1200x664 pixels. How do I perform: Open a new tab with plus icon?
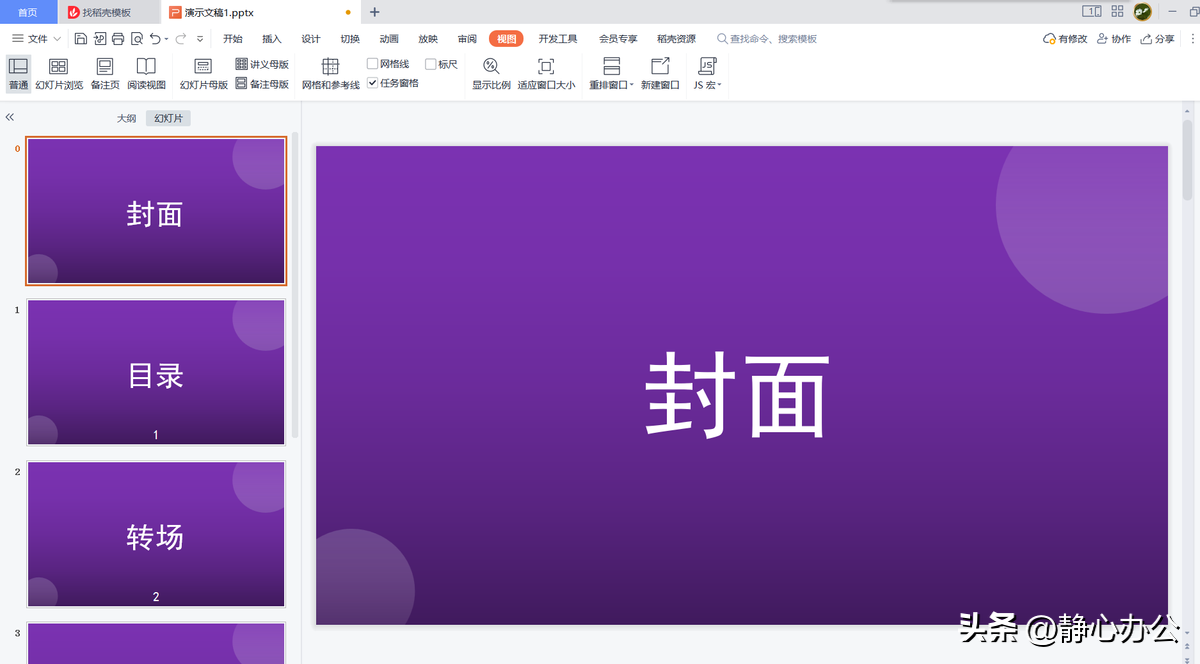click(x=375, y=12)
